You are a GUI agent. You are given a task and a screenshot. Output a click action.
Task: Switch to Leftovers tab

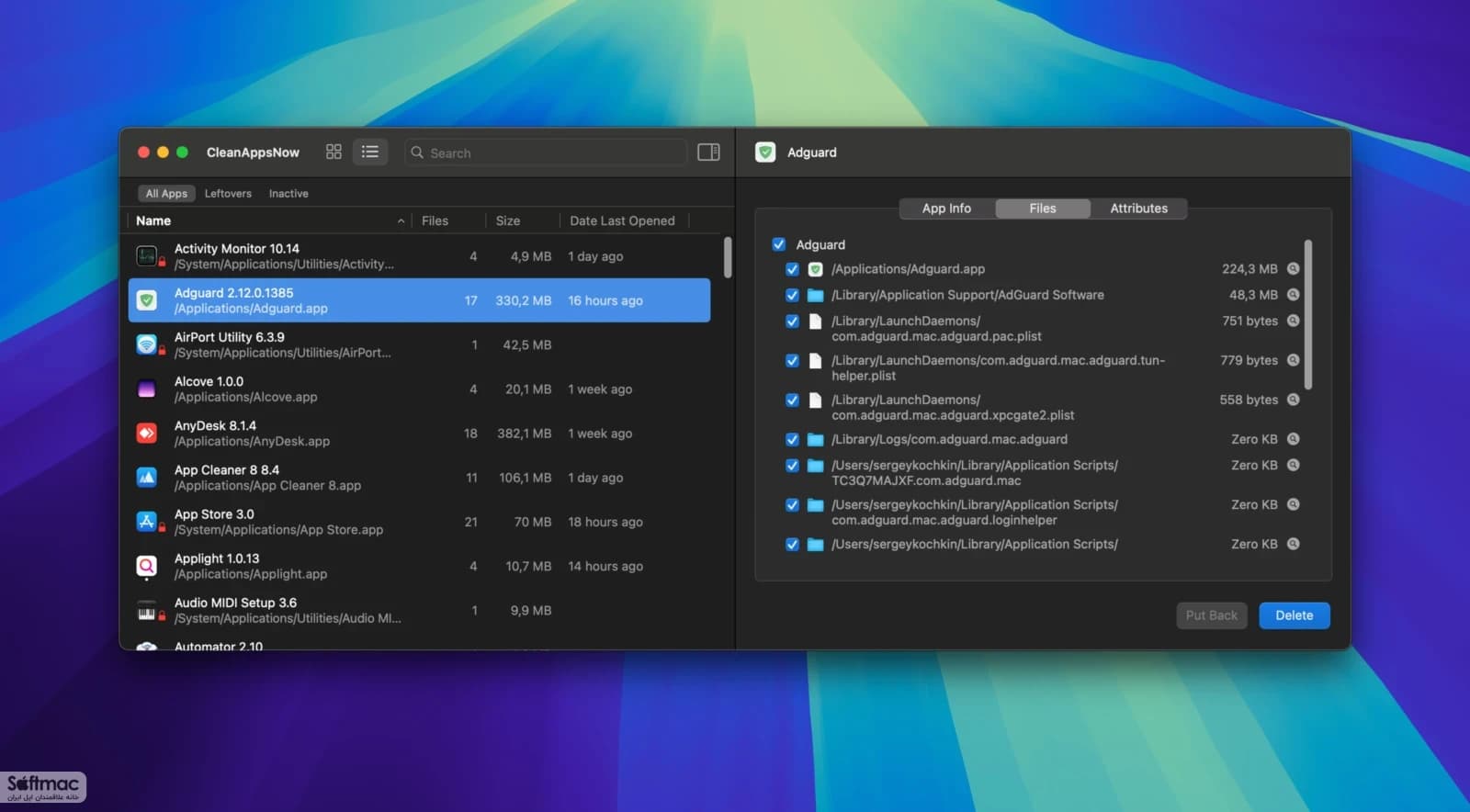click(228, 194)
